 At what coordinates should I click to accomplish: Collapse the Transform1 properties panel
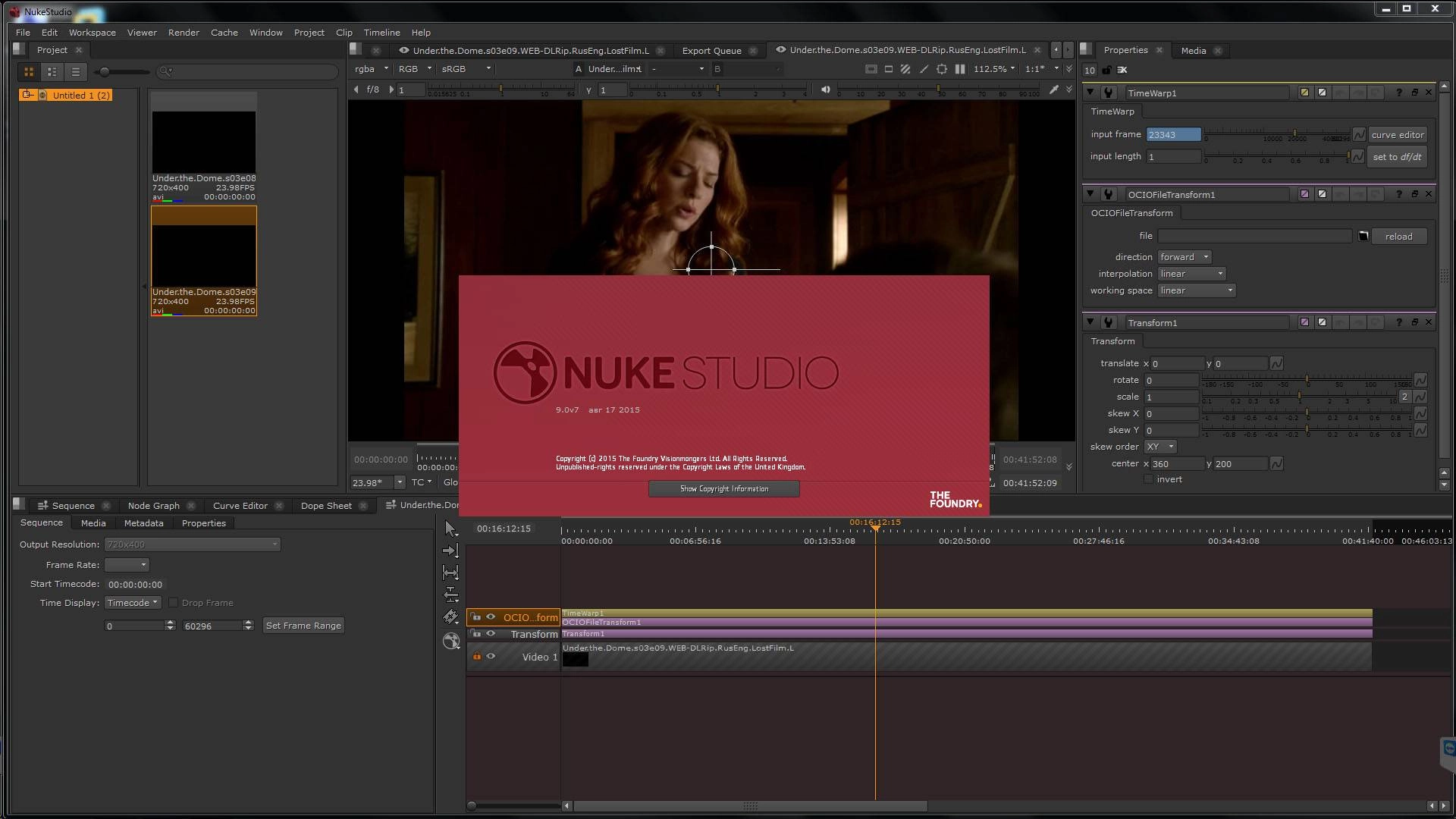point(1090,322)
